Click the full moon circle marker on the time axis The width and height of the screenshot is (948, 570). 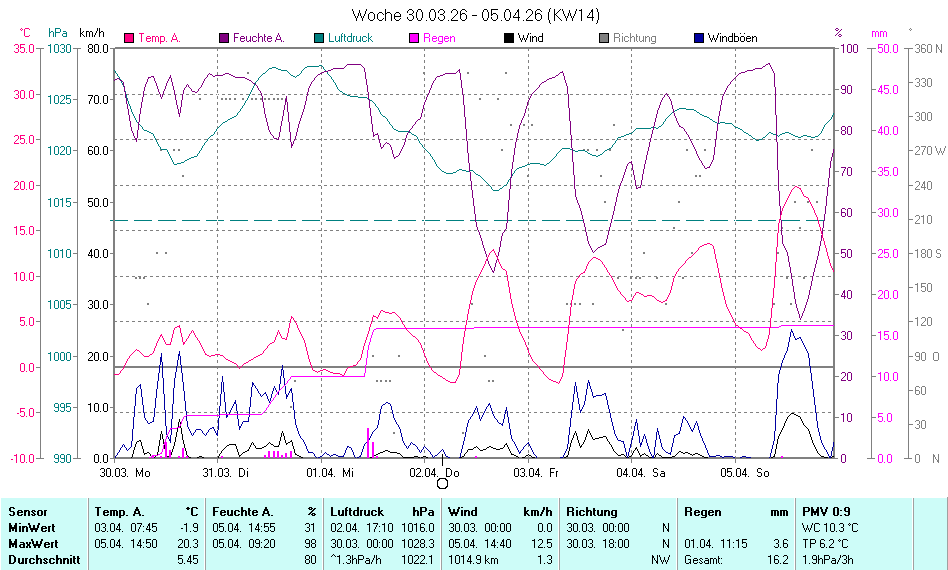point(442,483)
